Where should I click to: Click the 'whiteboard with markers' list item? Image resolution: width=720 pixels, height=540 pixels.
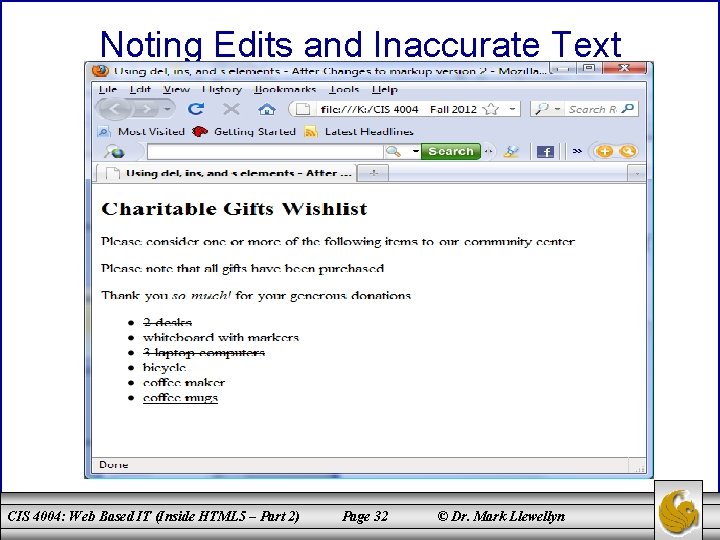coord(221,338)
